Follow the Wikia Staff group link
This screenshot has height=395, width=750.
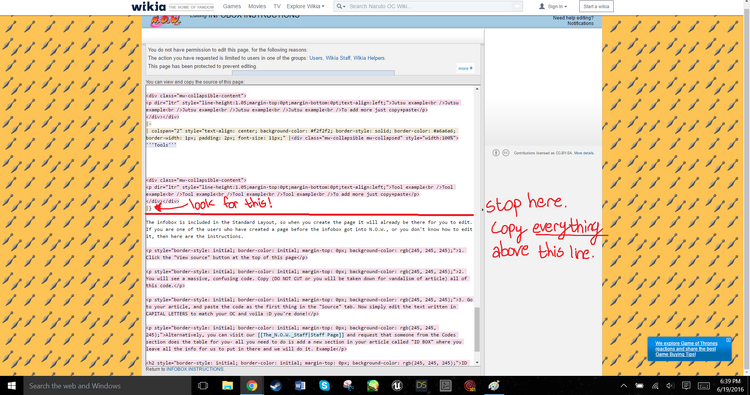[x=338, y=58]
